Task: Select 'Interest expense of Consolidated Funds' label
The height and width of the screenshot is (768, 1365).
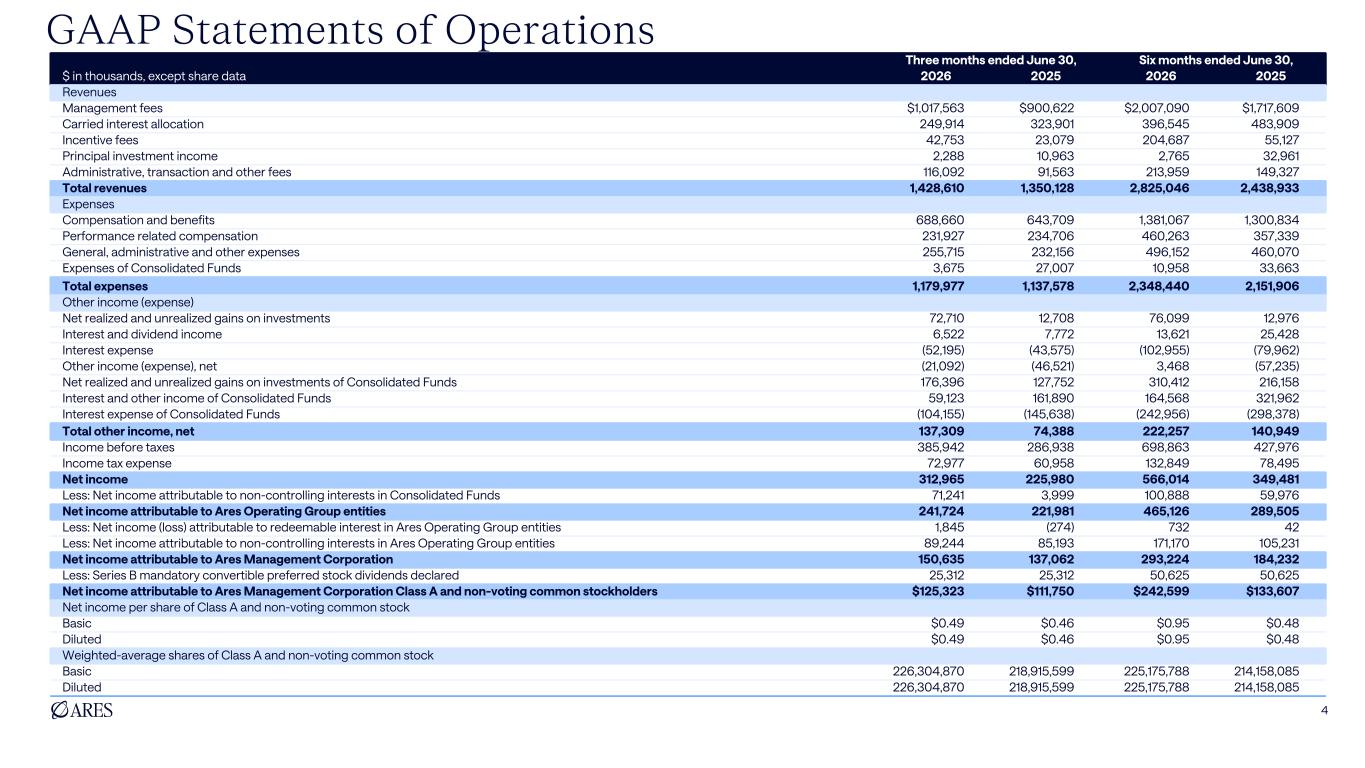Action: 170,414
